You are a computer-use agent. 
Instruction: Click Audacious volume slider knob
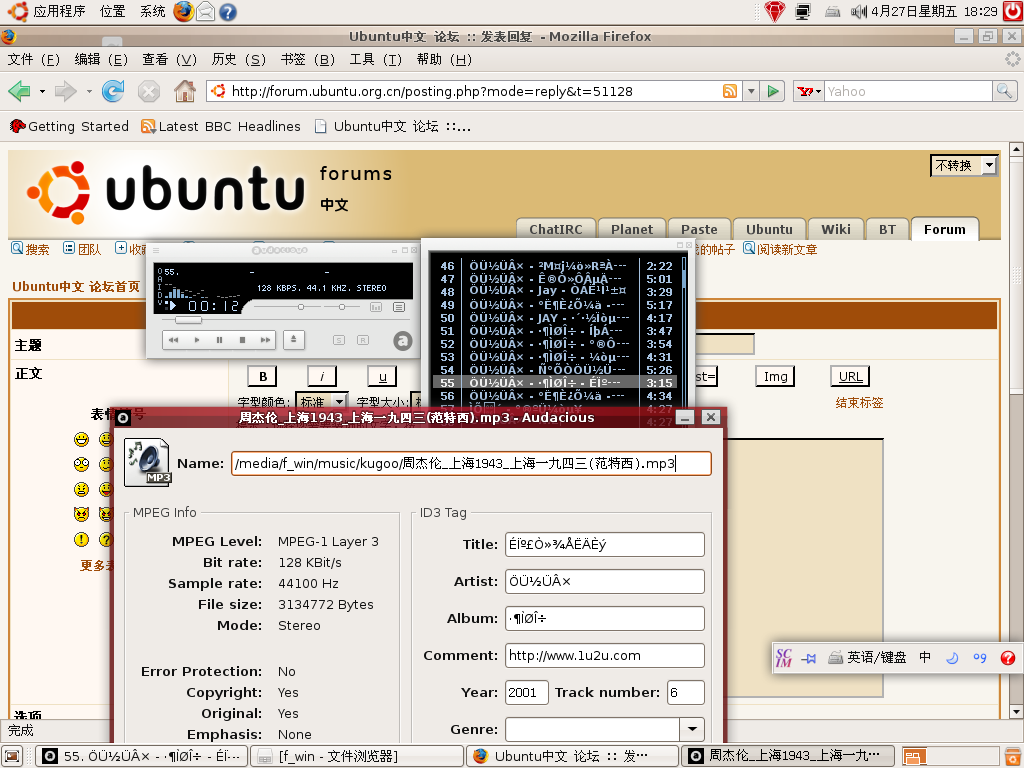pos(300,306)
